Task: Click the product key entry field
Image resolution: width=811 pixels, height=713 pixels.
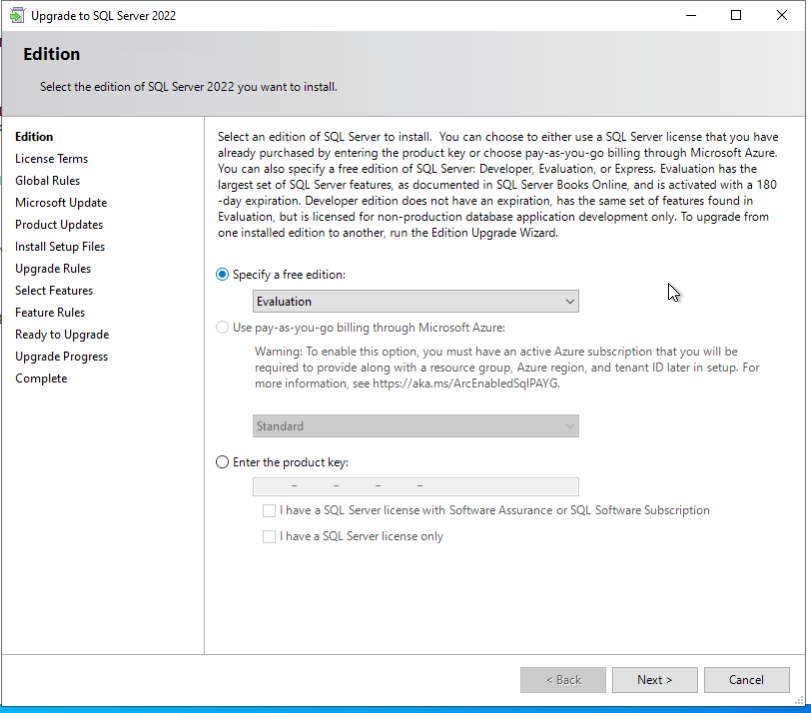Action: click(415, 486)
